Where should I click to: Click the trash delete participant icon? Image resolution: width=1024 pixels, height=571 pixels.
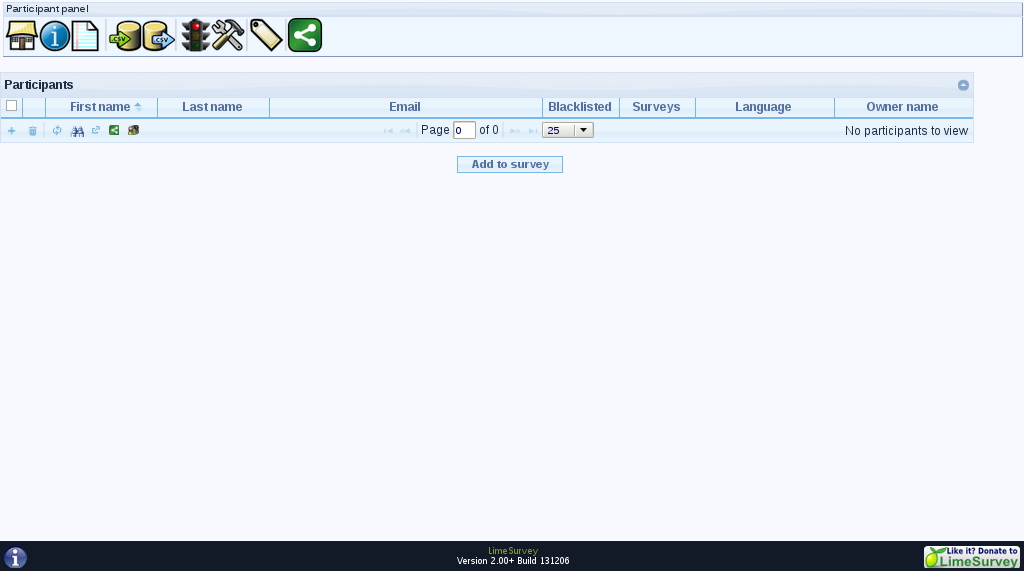pos(33,131)
